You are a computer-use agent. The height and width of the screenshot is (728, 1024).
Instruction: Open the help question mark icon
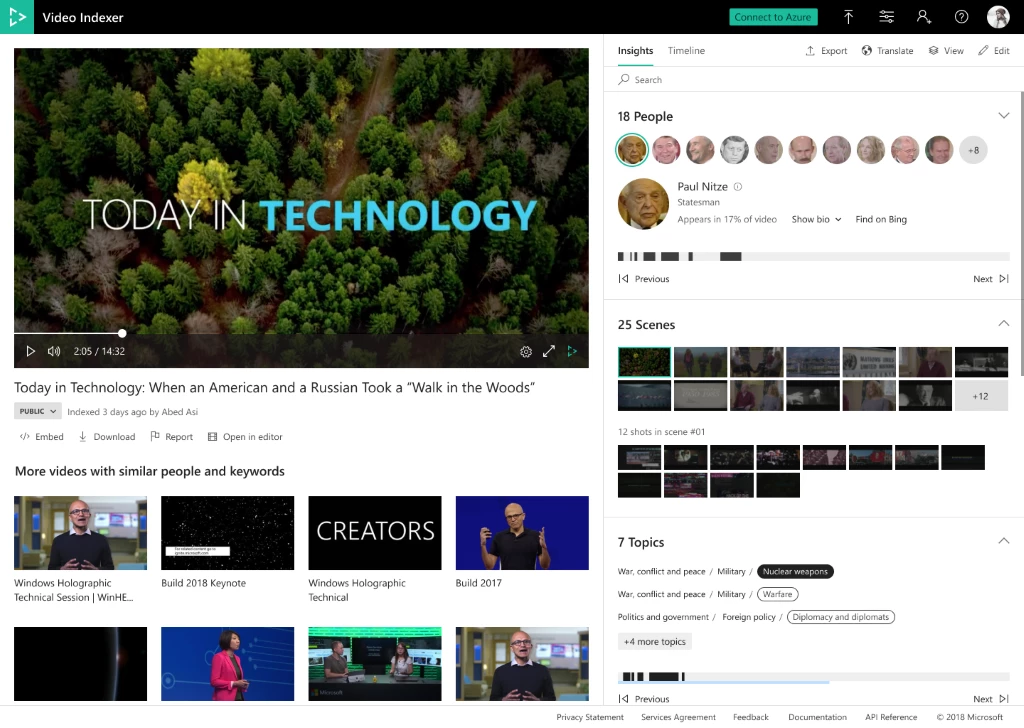(x=961, y=17)
